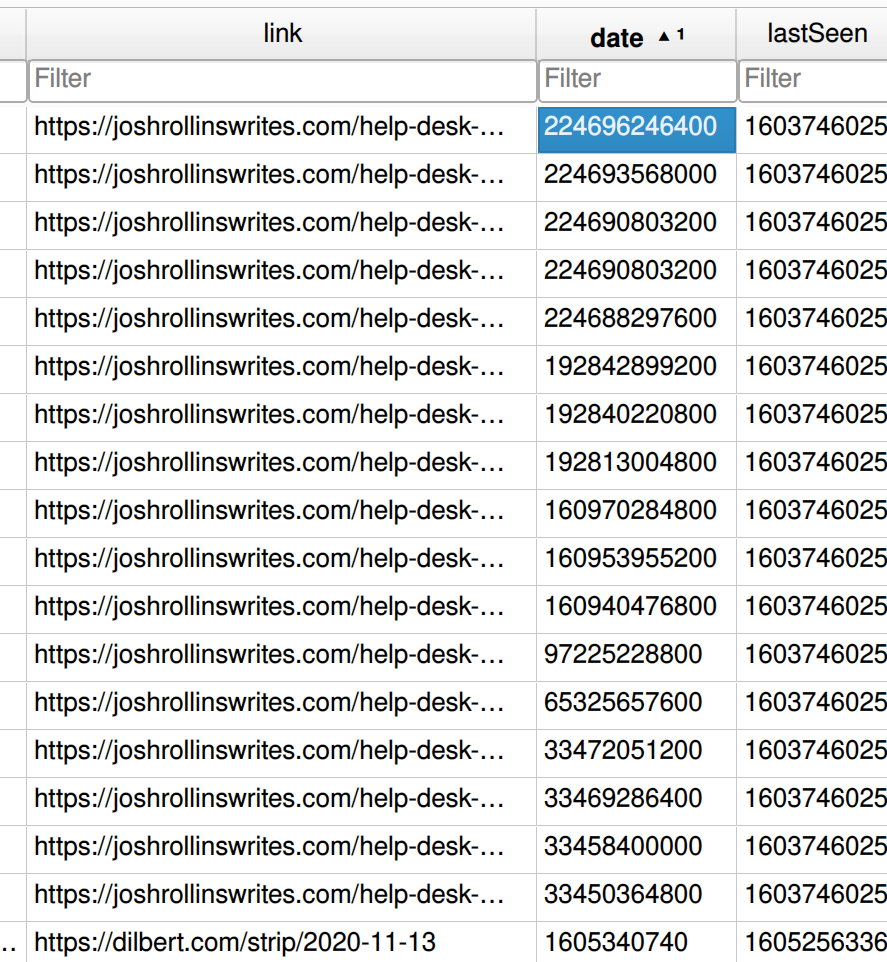The width and height of the screenshot is (887, 962).
Task: Click the sort ascending arrow in date header
Action: click(664, 36)
